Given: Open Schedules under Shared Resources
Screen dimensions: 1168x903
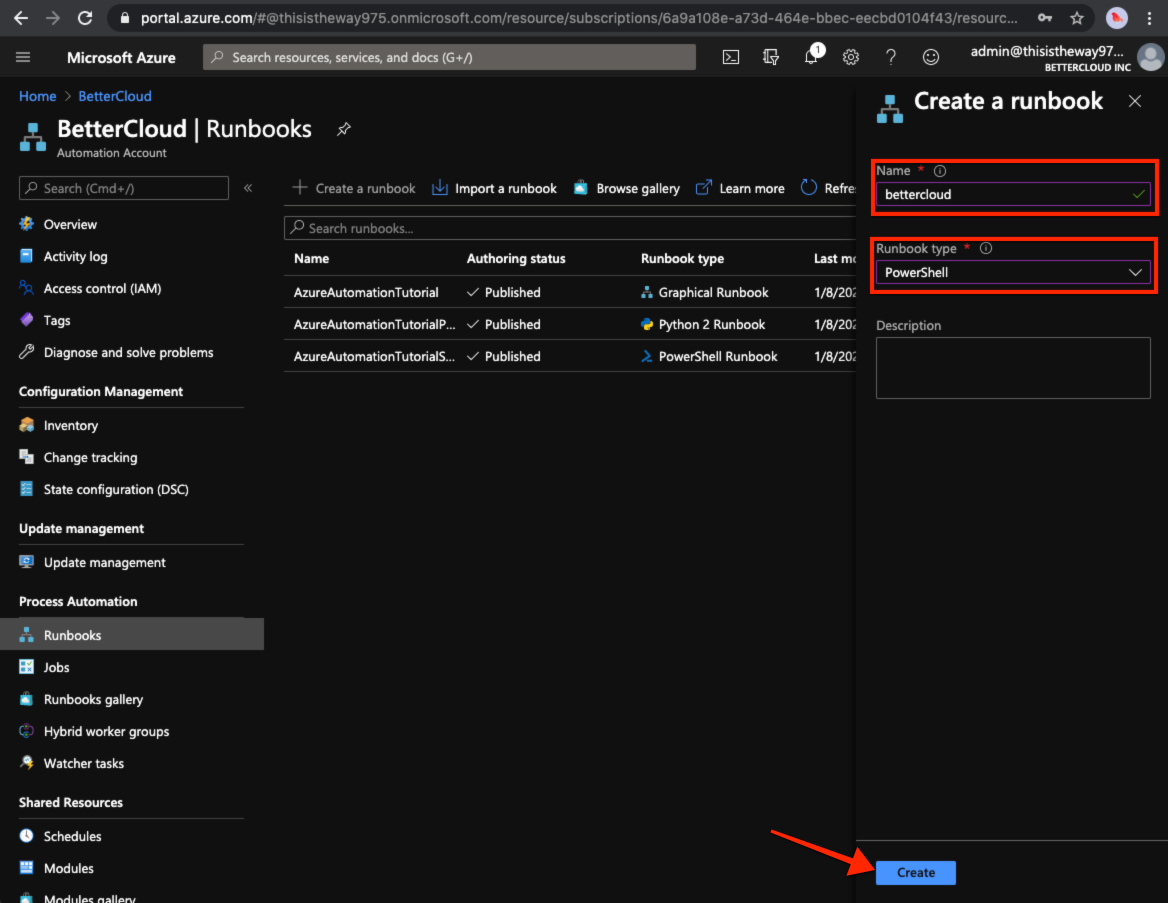Looking at the screenshot, I should coord(73,836).
